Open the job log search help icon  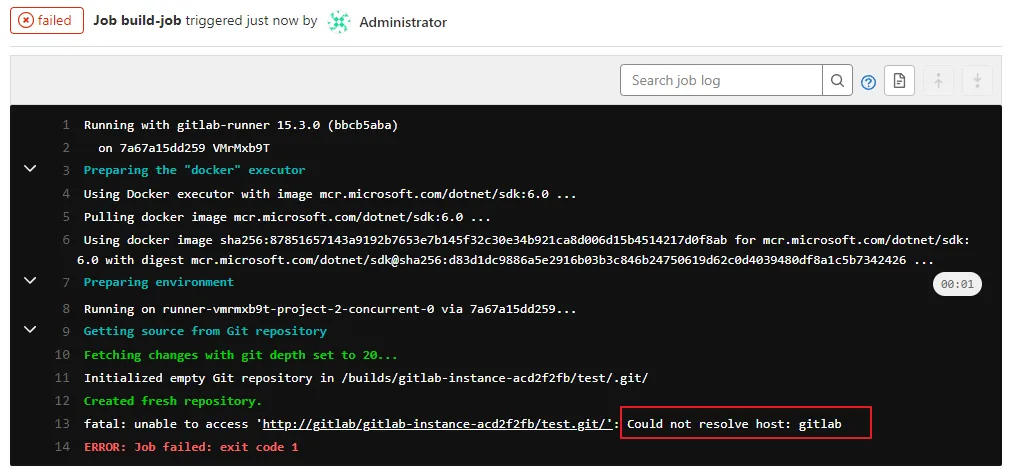(868, 82)
